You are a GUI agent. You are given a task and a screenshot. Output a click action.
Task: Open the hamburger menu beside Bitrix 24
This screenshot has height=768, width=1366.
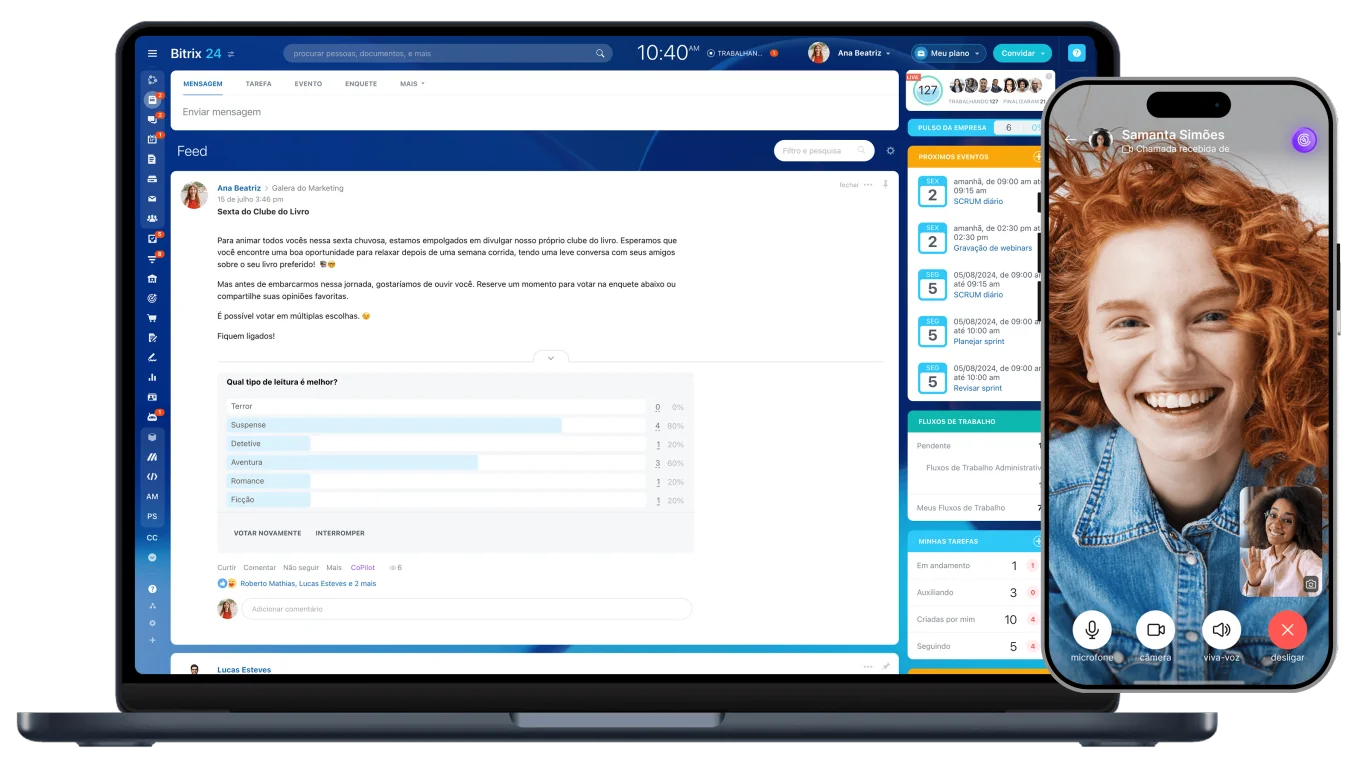[152, 53]
